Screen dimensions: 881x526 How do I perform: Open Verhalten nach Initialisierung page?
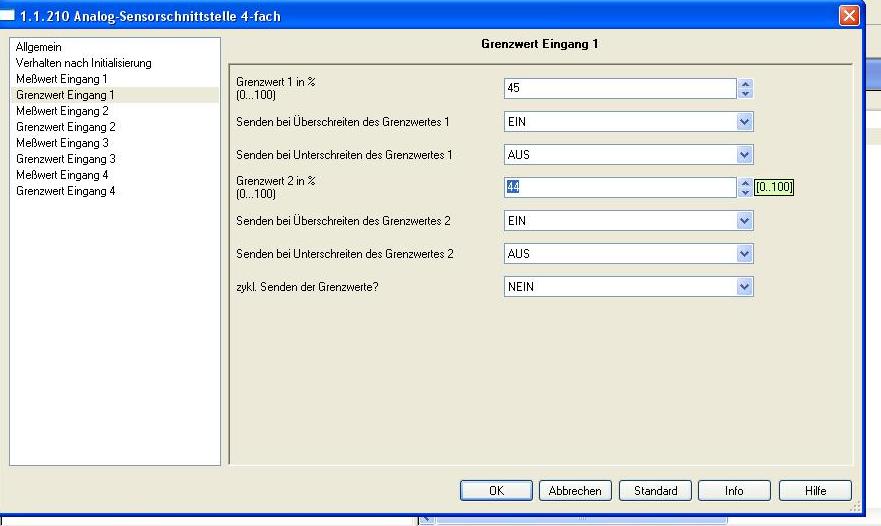point(83,63)
